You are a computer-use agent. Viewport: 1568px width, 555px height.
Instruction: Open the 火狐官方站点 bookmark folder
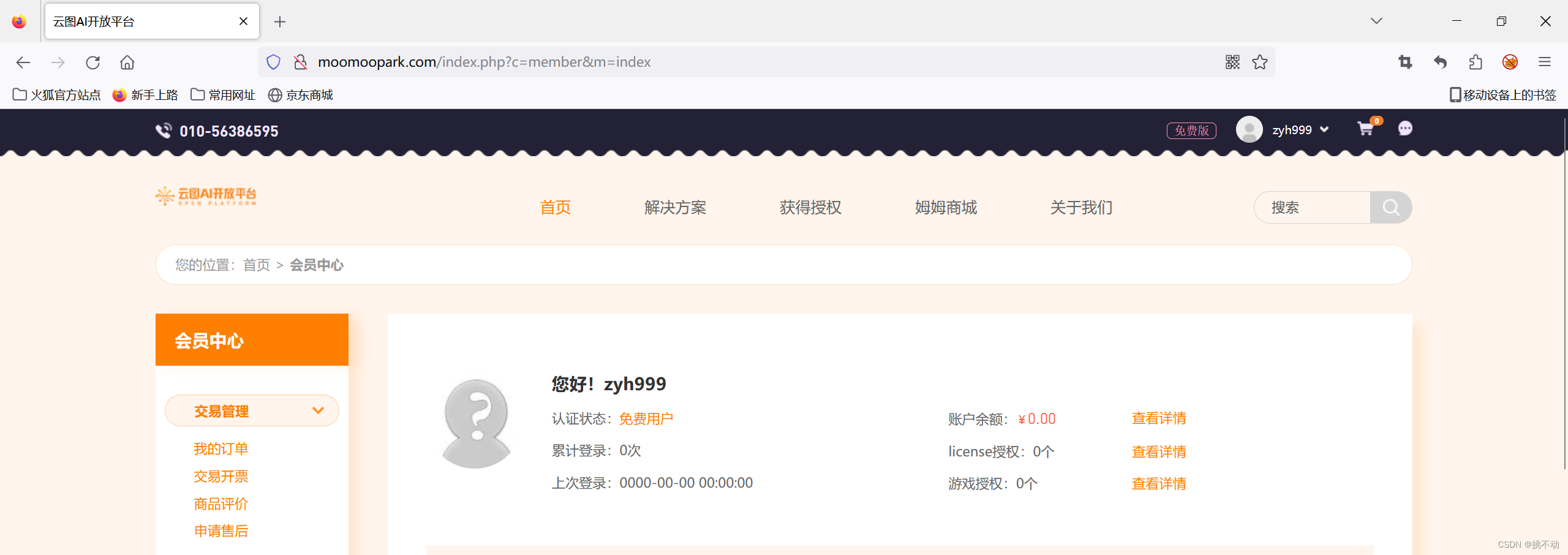click(57, 95)
